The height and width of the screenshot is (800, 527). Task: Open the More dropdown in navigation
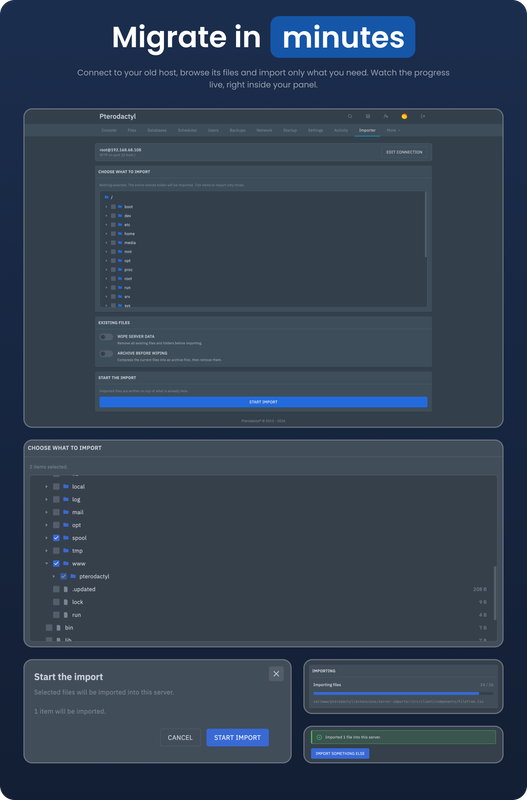coord(393,131)
